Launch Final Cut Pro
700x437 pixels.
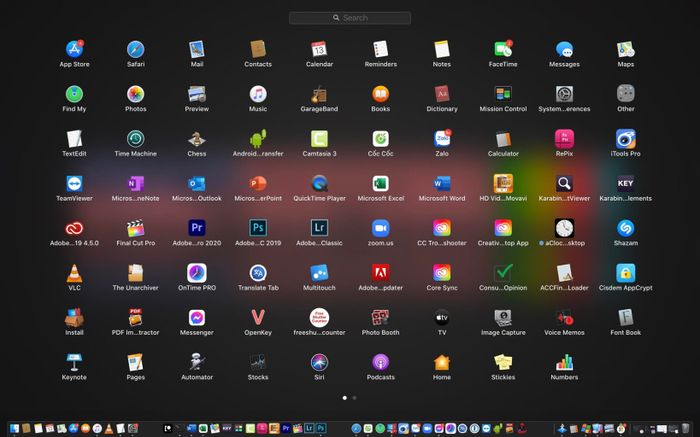(x=136, y=228)
